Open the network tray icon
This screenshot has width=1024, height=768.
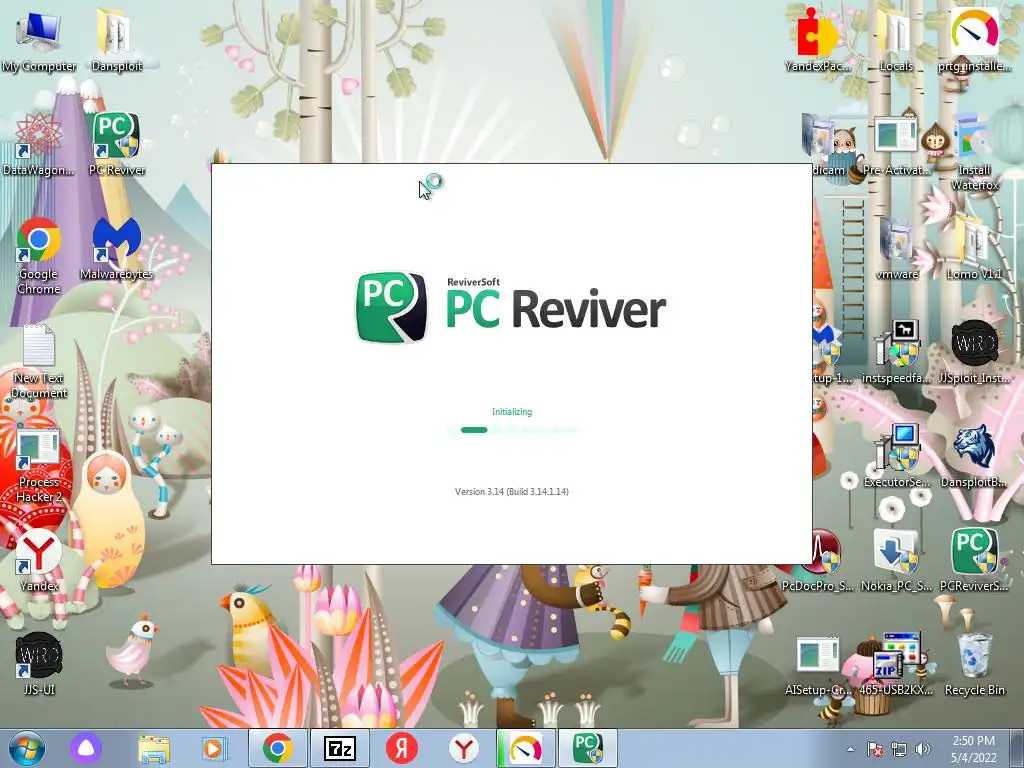coord(899,749)
